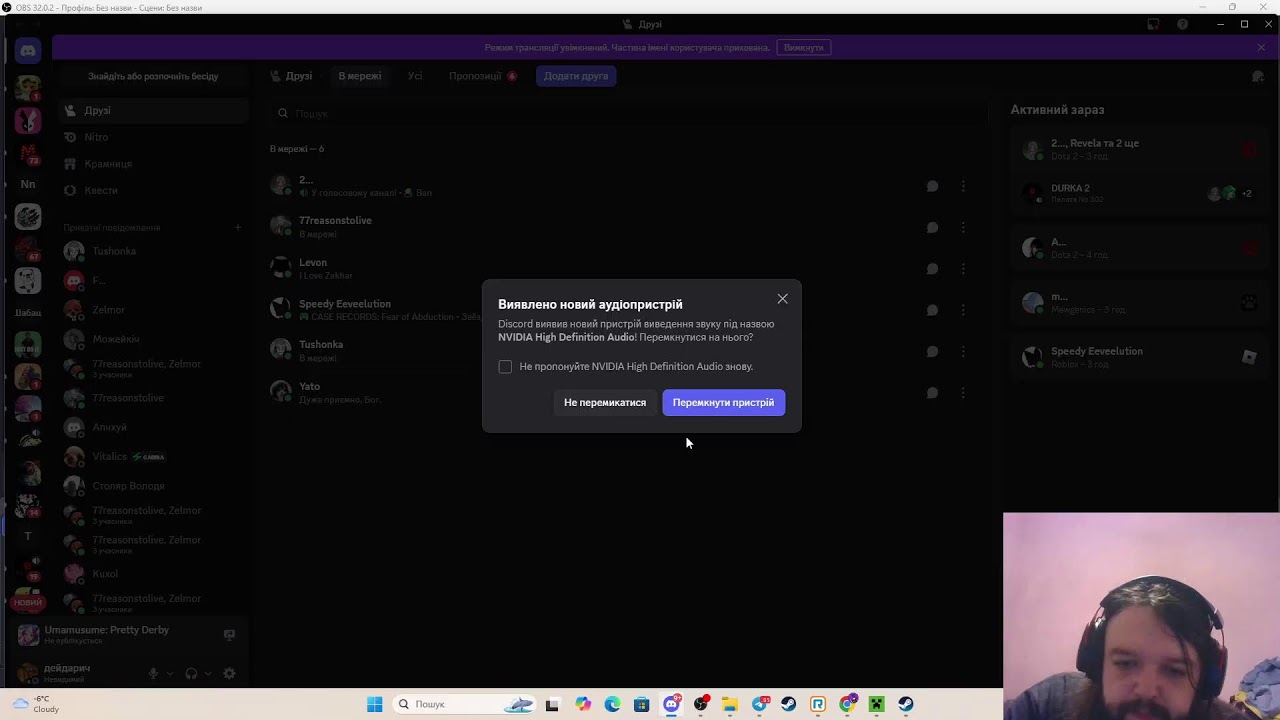This screenshot has height=720, width=1280.
Task: Click 'Вимкнути' in the streamer mode banner
Action: pos(803,47)
